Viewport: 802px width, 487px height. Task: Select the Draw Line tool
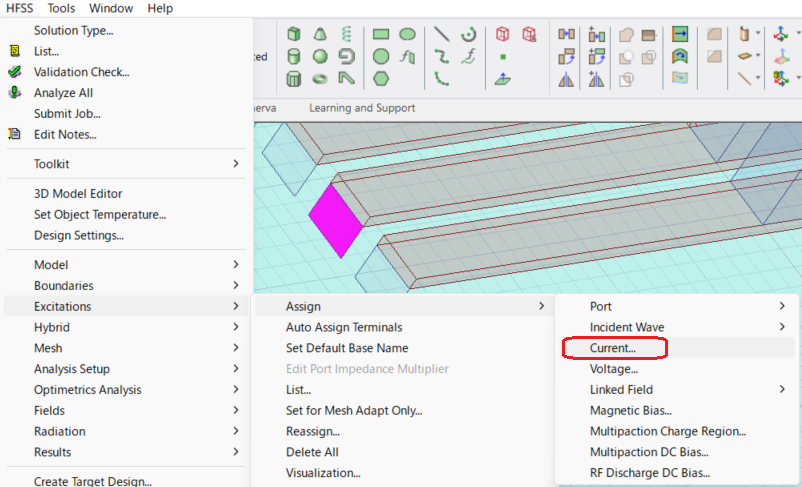coord(441,34)
